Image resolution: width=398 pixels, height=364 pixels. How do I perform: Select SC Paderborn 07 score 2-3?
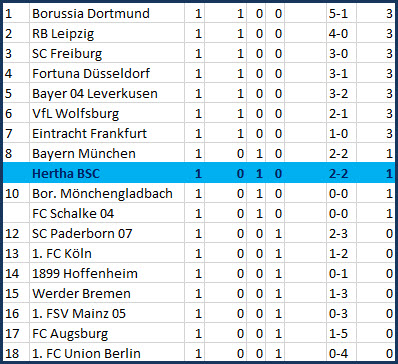tap(338, 233)
